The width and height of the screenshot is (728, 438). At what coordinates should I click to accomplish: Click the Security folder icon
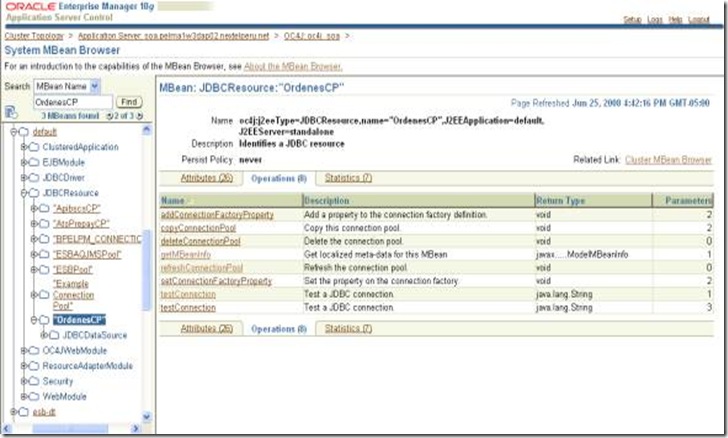34,381
